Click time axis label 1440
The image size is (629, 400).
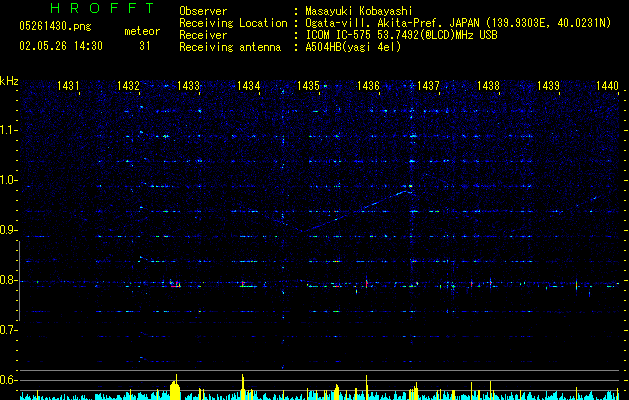pos(607,85)
